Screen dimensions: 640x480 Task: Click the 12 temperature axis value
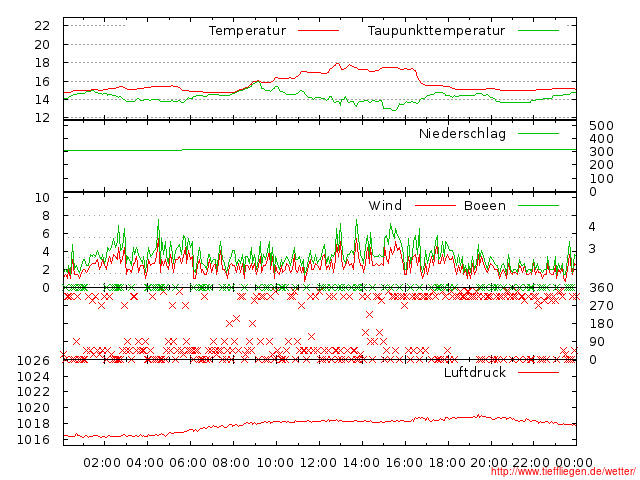42,118
